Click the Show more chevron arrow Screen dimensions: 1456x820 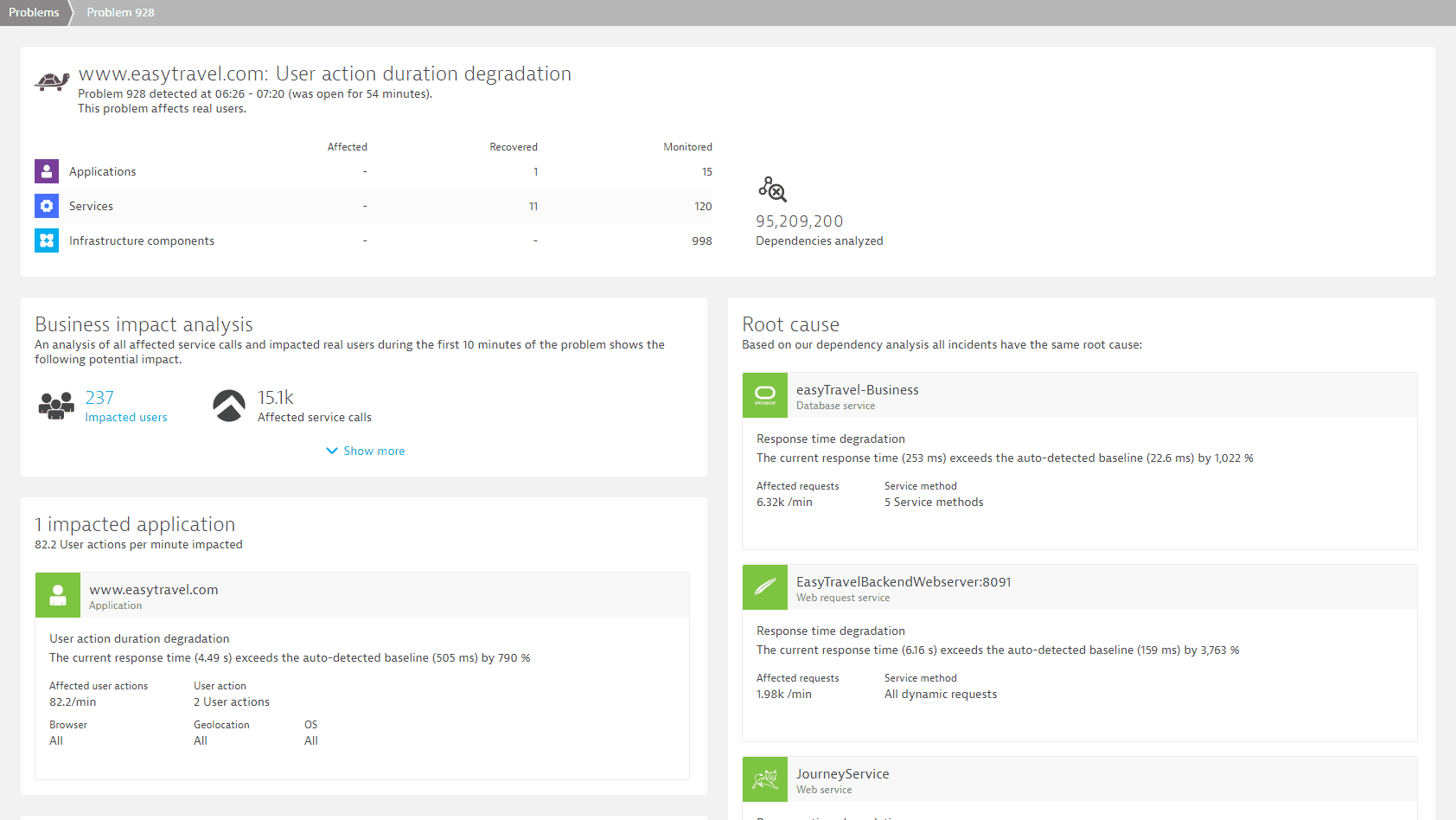point(332,451)
